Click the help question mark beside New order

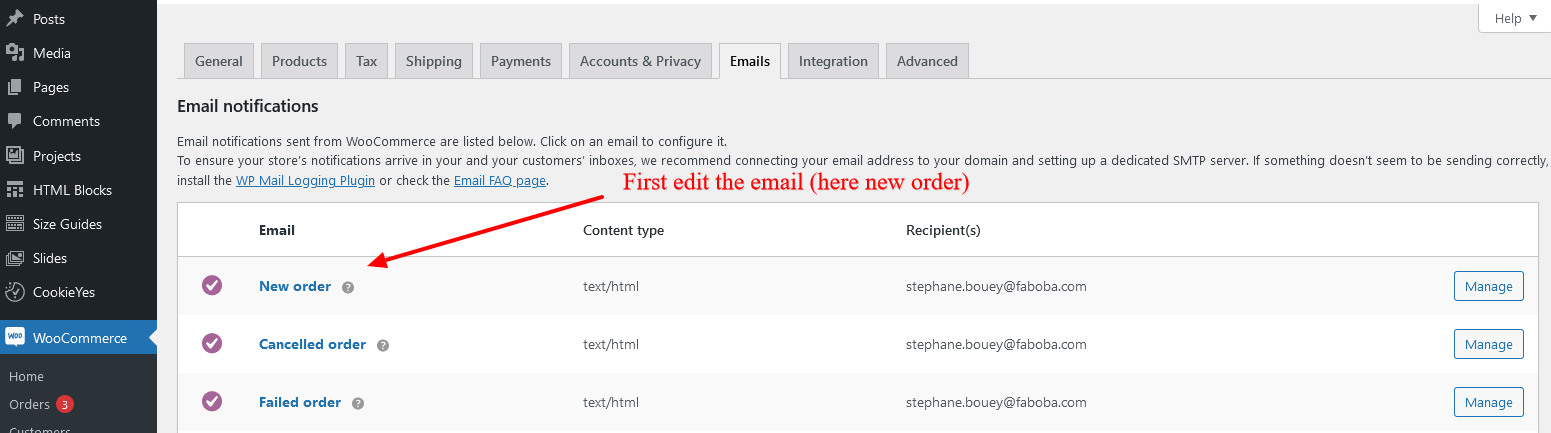click(x=348, y=287)
